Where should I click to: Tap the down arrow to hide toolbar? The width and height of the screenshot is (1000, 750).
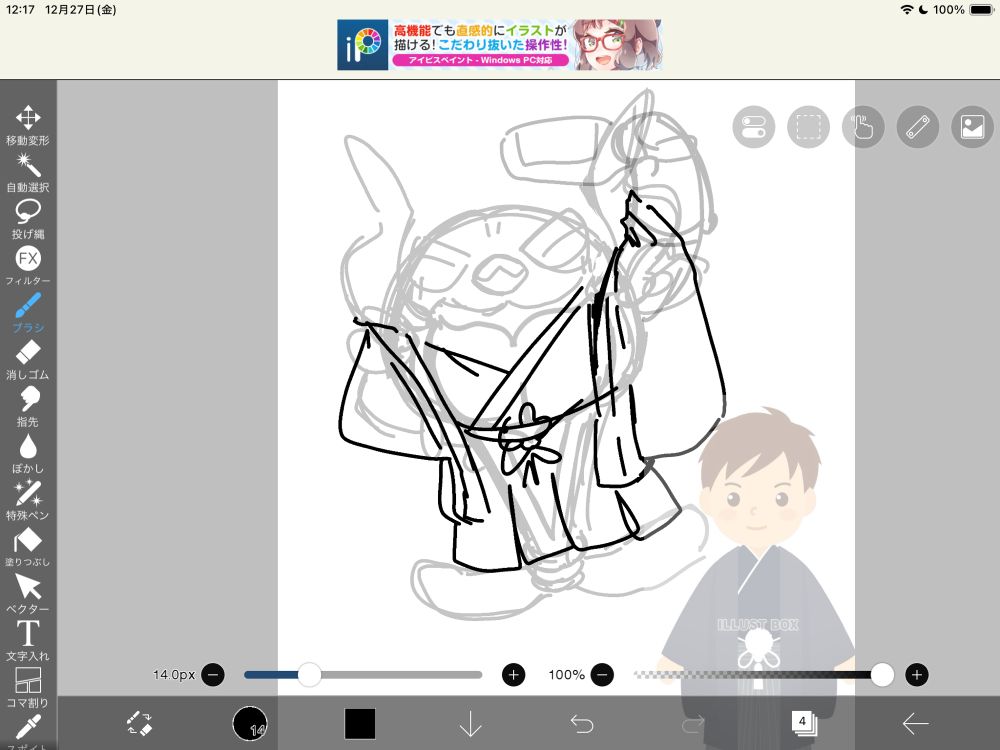point(471,724)
